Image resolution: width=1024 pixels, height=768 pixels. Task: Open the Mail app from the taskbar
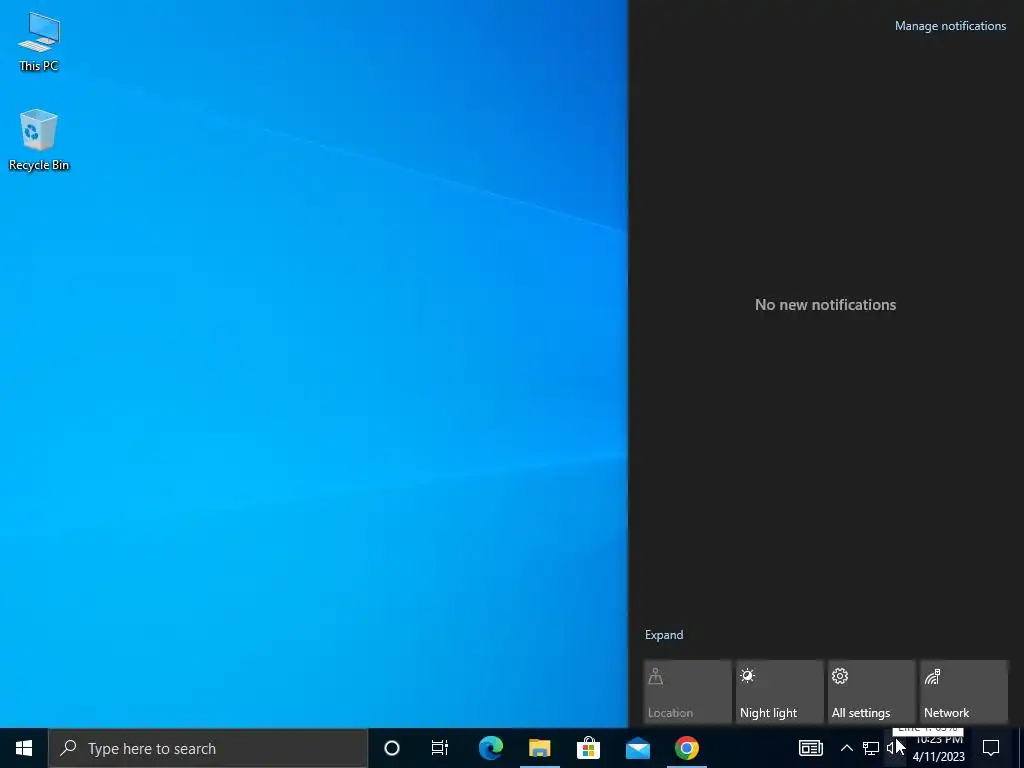click(637, 748)
